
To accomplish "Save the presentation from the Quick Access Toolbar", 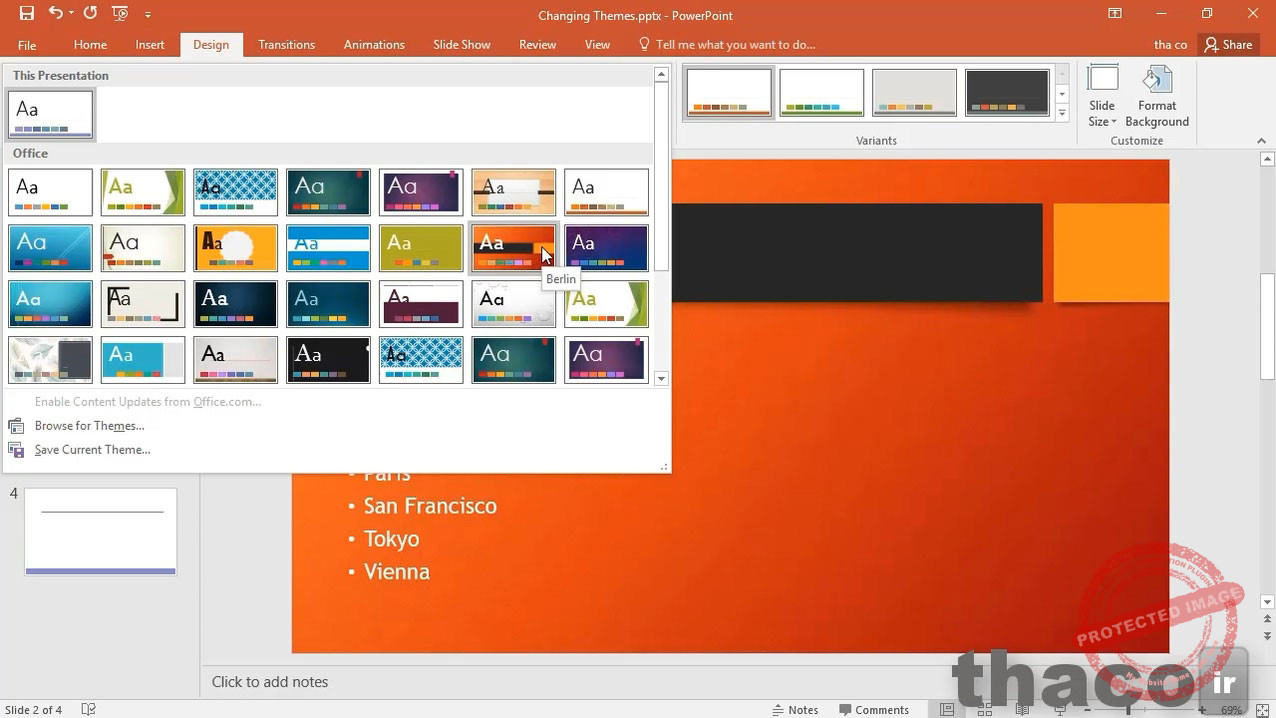I will click(26, 14).
